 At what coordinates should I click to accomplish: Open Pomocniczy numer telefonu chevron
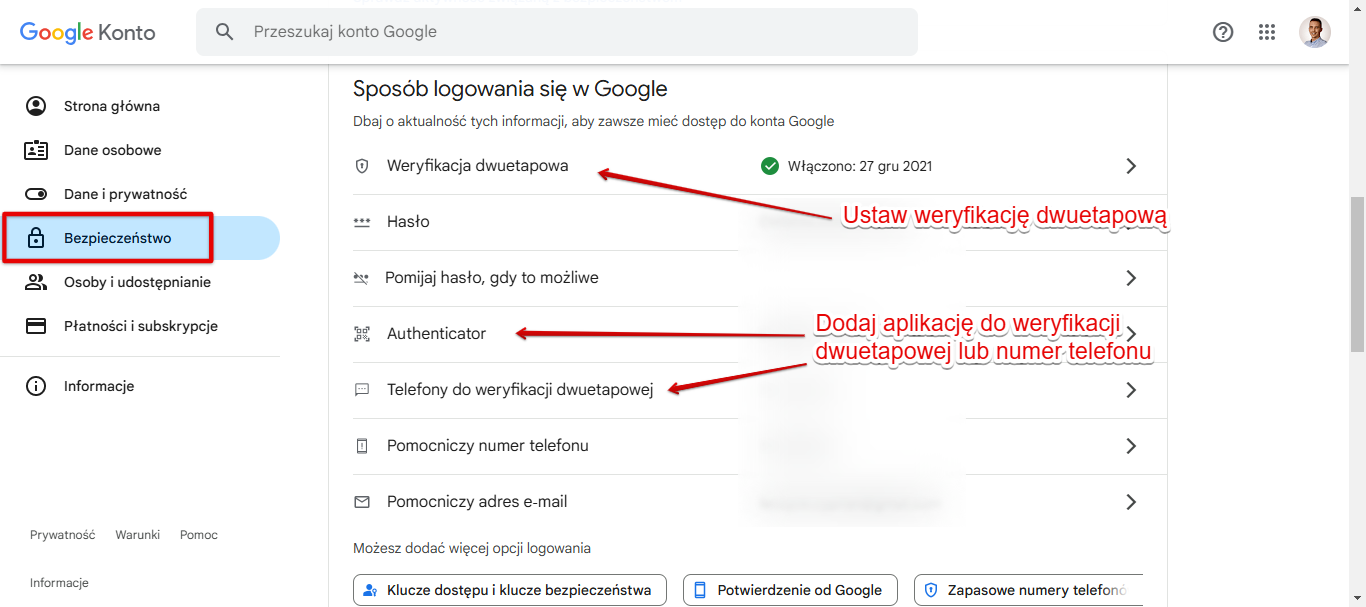(1131, 446)
